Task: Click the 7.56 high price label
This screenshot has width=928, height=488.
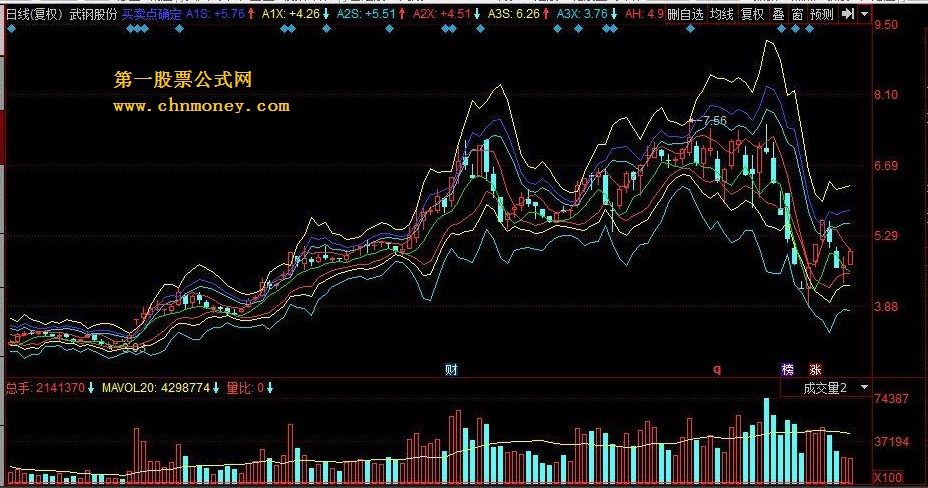Action: 712,121
